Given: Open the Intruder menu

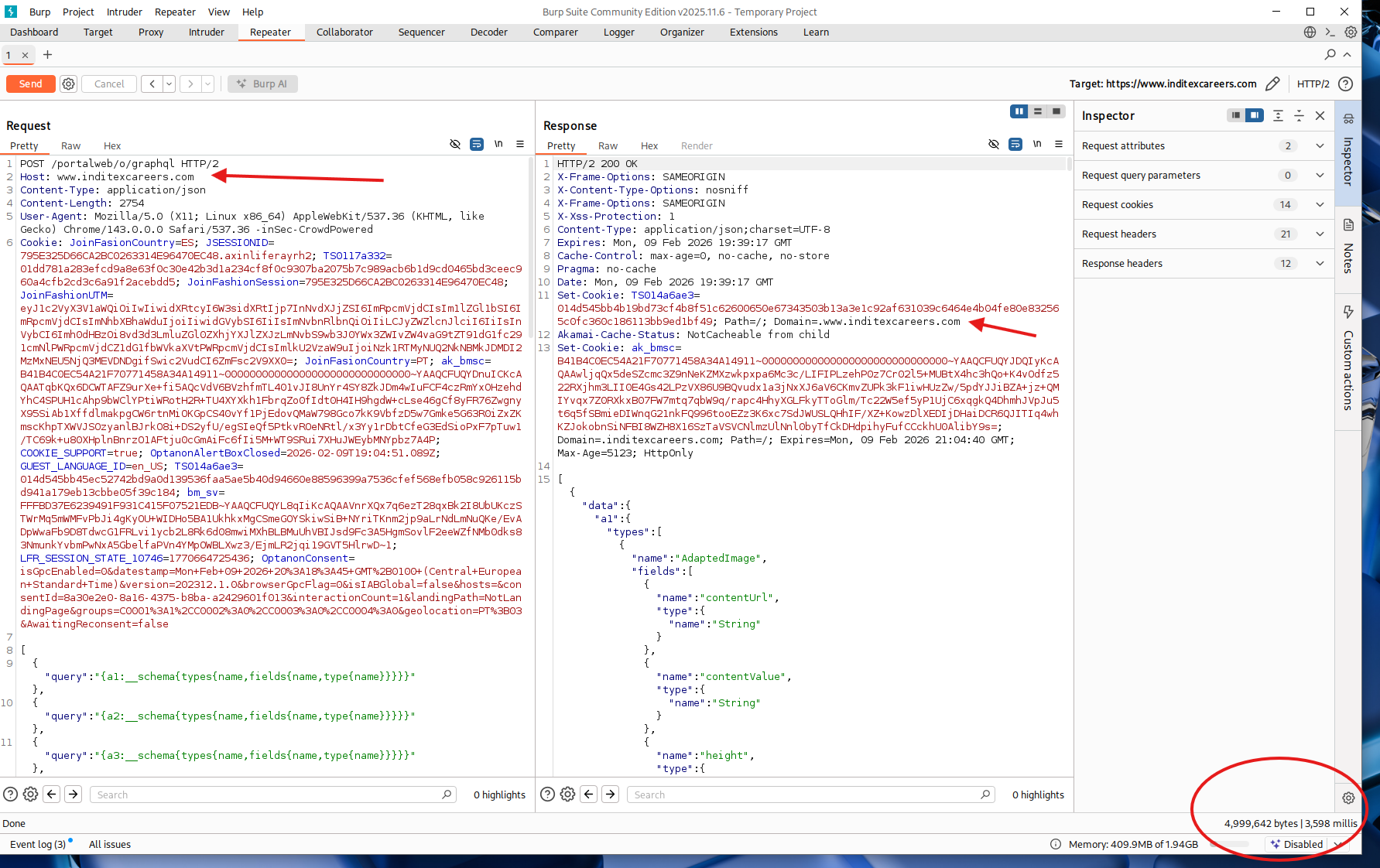Looking at the screenshot, I should (124, 12).
